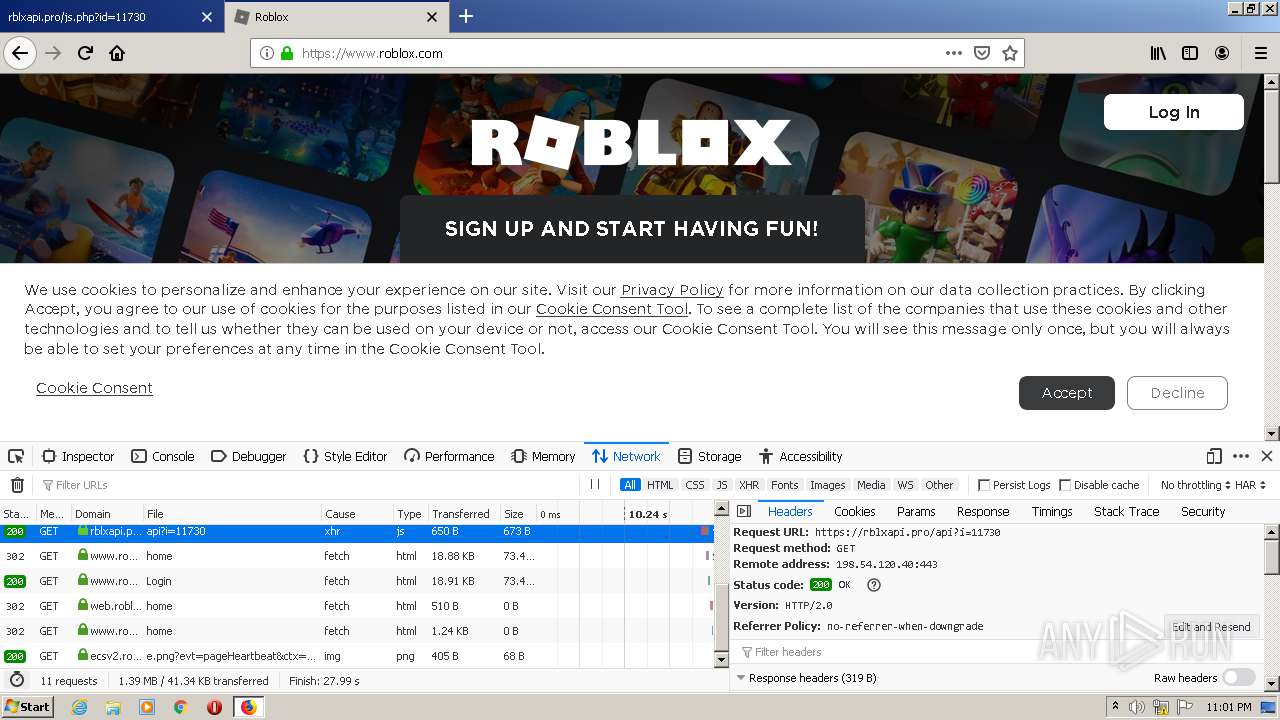Screen dimensions: 1280x720
Task: Filter requests by Fonts
Action: point(785,485)
